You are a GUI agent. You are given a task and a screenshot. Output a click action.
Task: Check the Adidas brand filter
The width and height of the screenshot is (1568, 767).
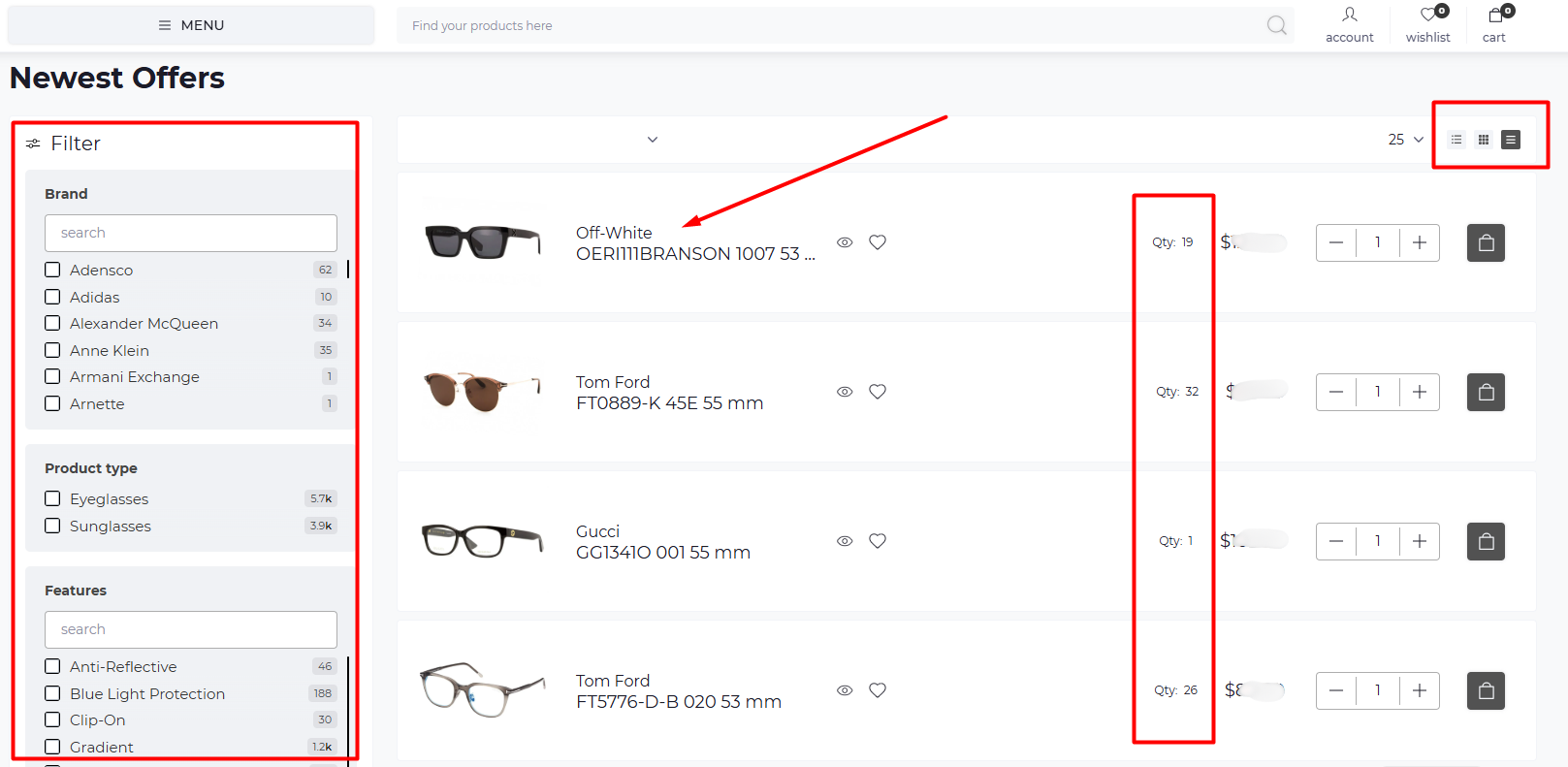52,297
